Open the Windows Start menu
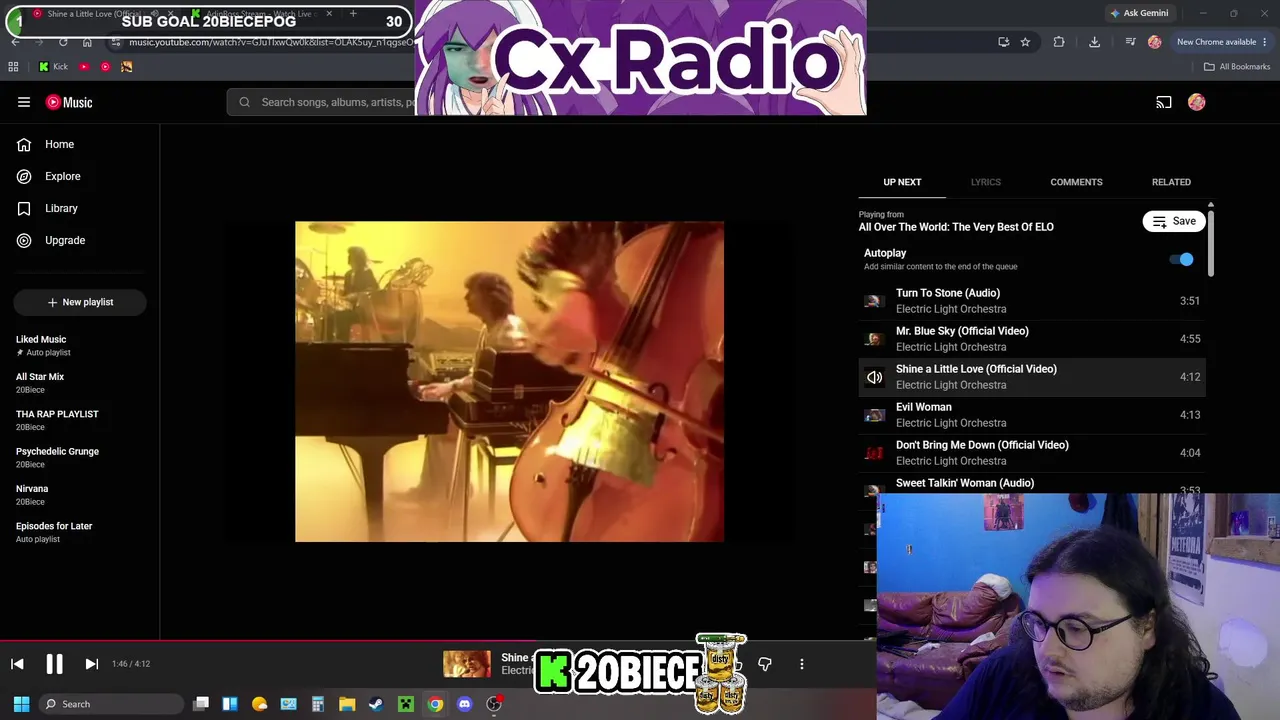 pos(21,704)
